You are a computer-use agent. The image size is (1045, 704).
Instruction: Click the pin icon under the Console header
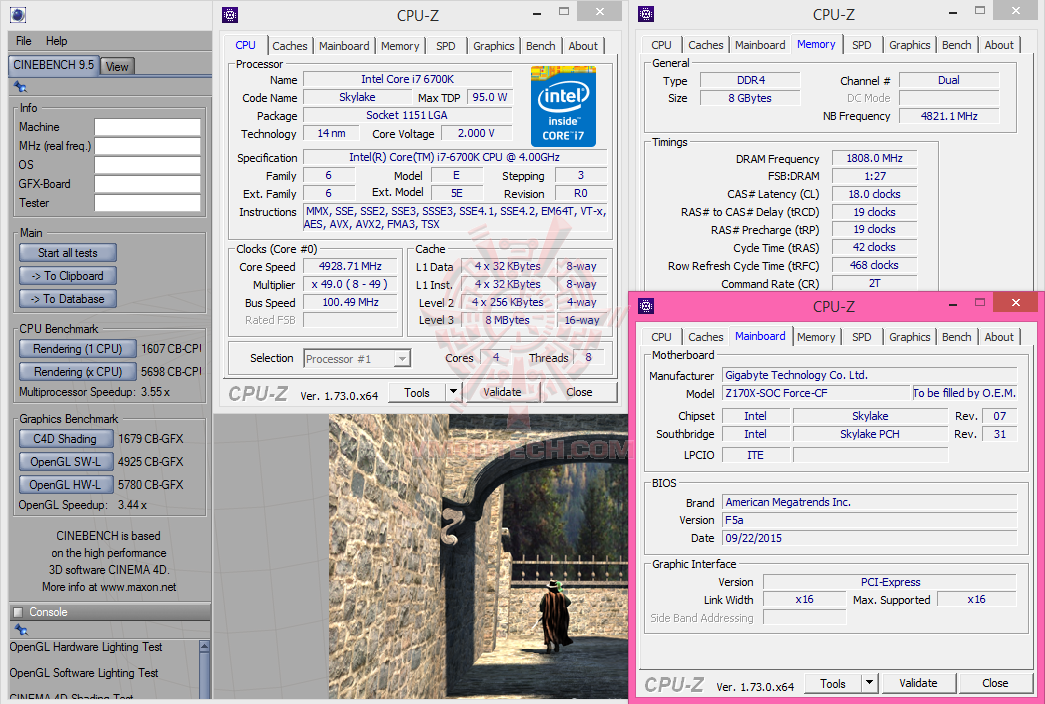tap(20, 630)
